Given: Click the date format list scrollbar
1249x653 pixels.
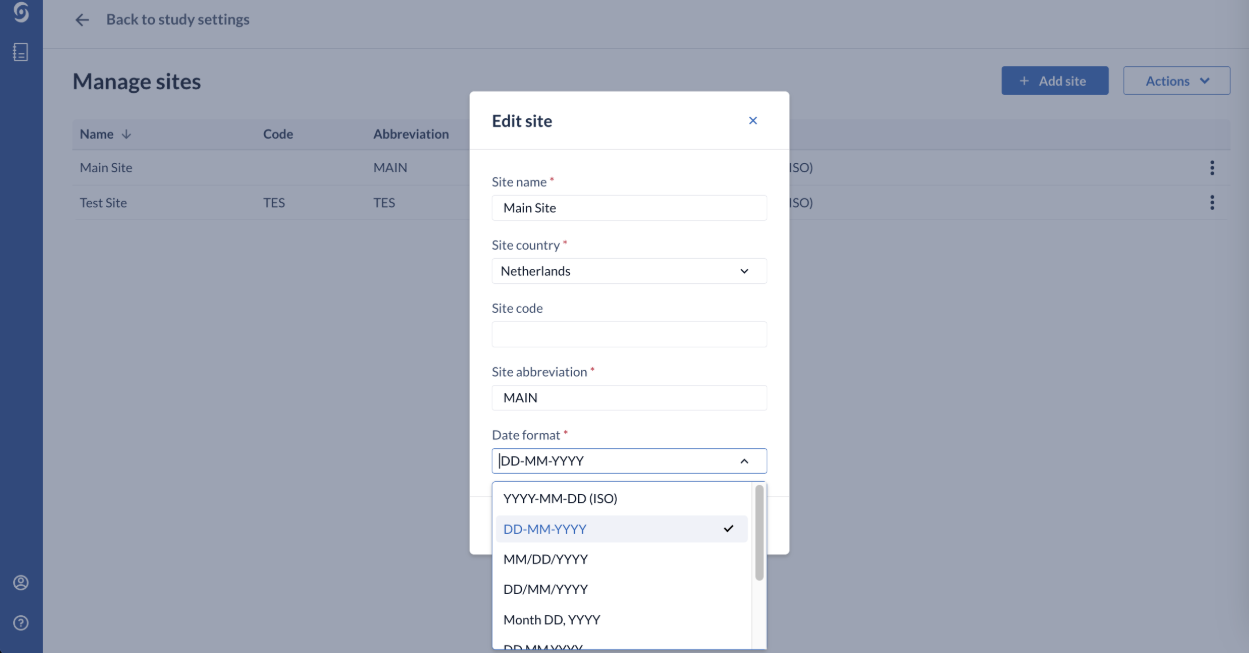Looking at the screenshot, I should (x=759, y=533).
